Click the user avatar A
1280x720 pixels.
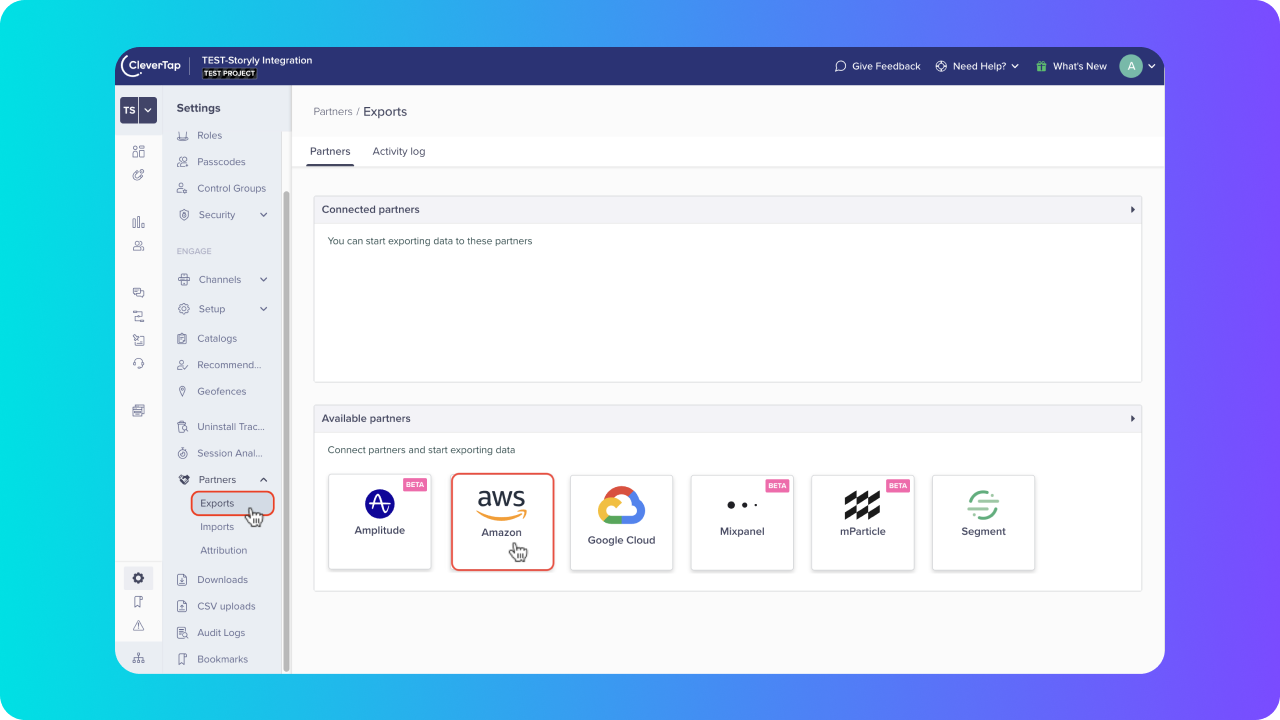1131,66
